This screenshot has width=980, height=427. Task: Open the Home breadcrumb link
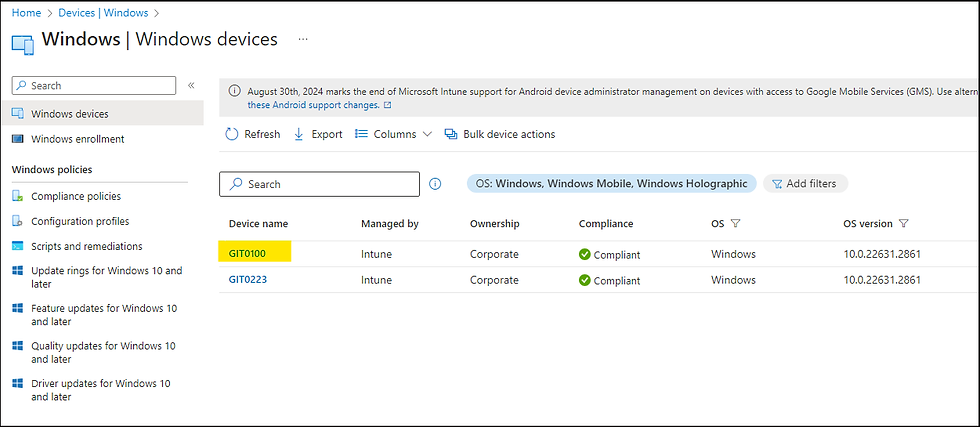(26, 13)
